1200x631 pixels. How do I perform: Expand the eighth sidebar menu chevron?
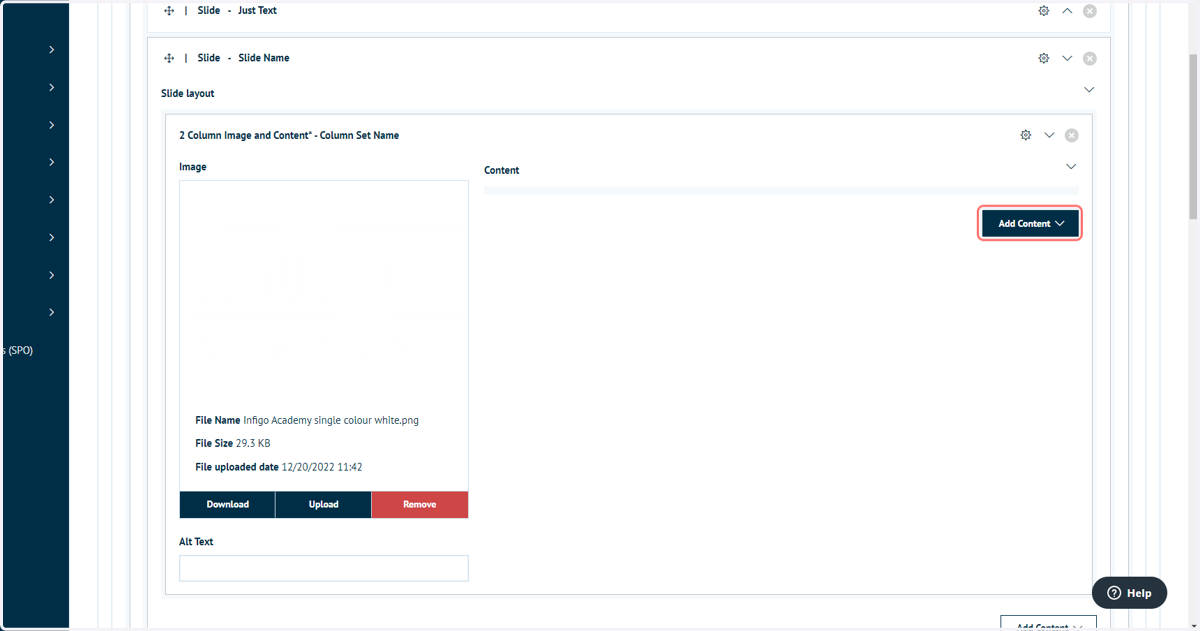[x=51, y=313]
